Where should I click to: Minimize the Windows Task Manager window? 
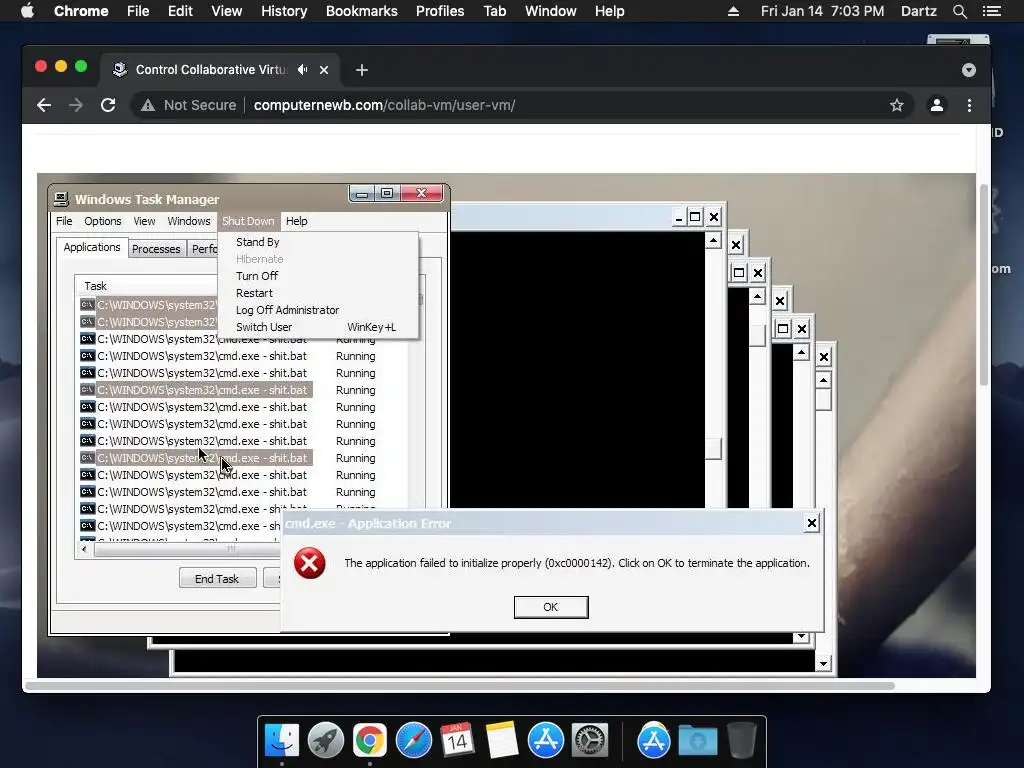coord(362,193)
